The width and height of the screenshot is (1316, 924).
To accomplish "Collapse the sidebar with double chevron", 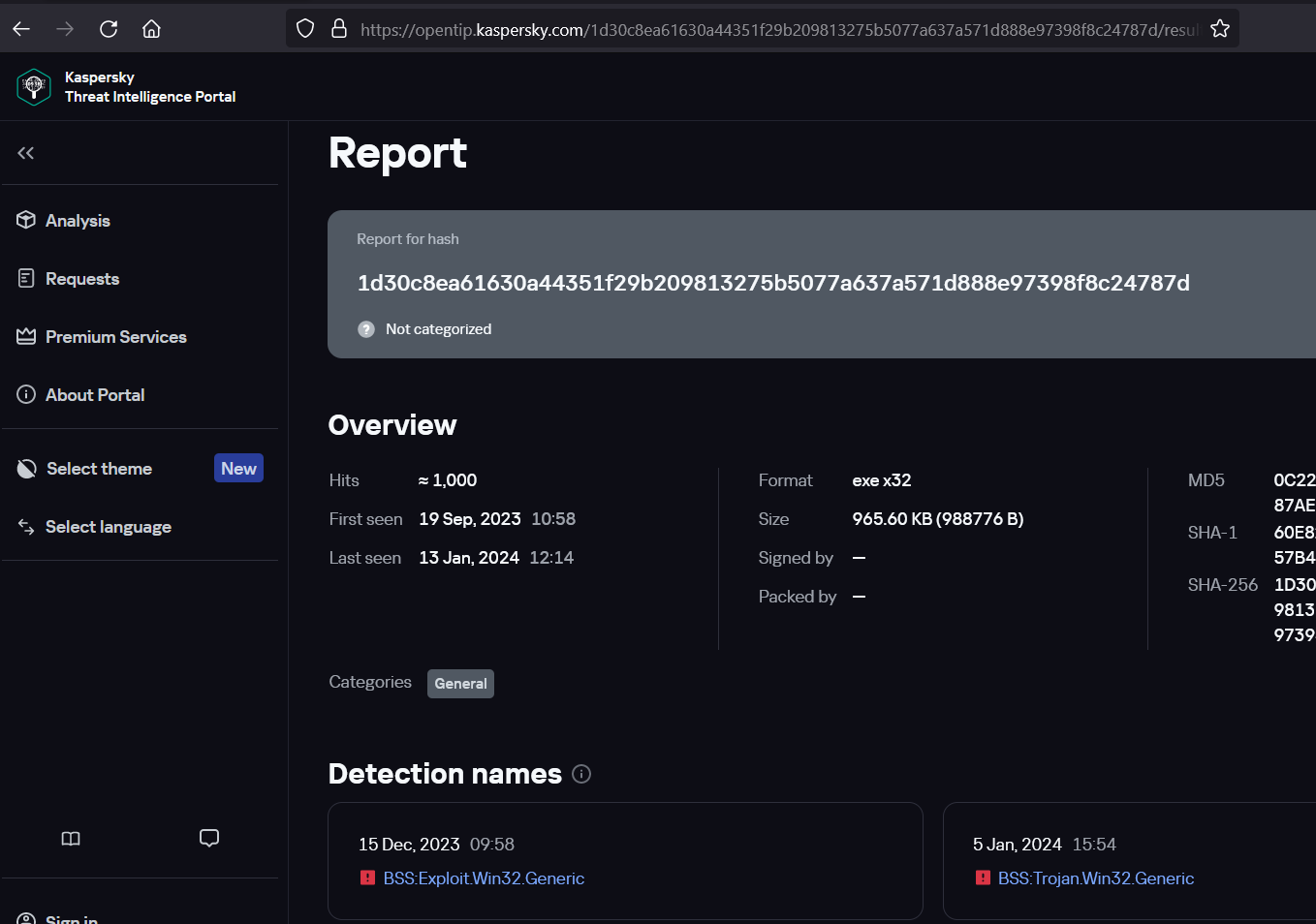I will (x=26, y=153).
